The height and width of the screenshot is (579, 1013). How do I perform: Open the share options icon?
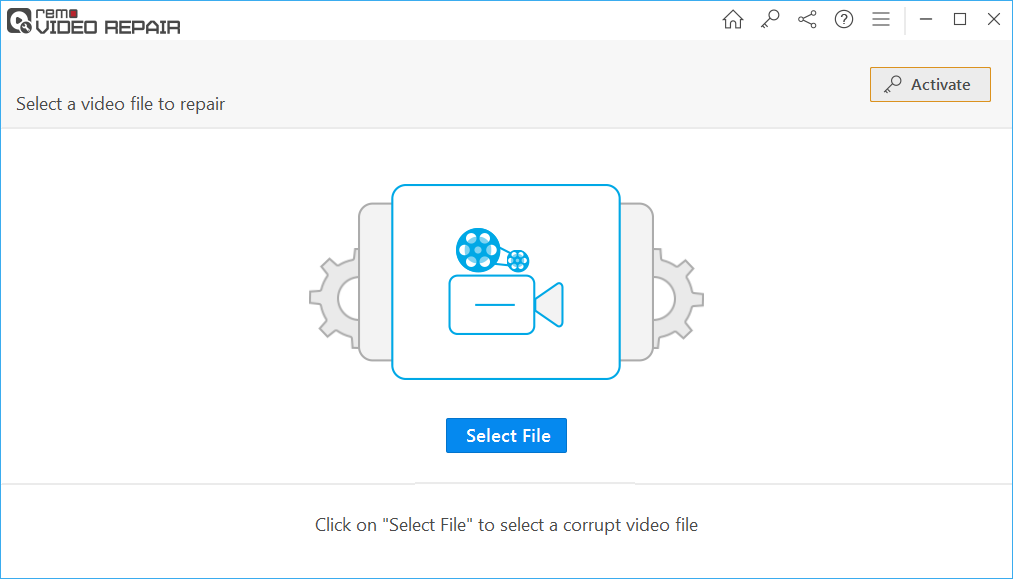806,19
